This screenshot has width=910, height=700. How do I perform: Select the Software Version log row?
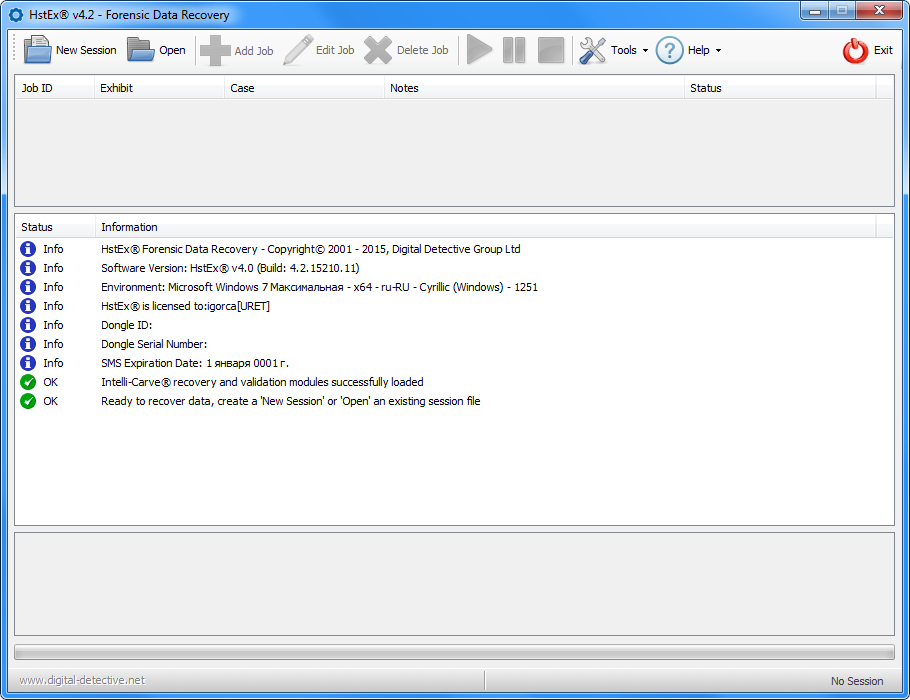pos(454,268)
